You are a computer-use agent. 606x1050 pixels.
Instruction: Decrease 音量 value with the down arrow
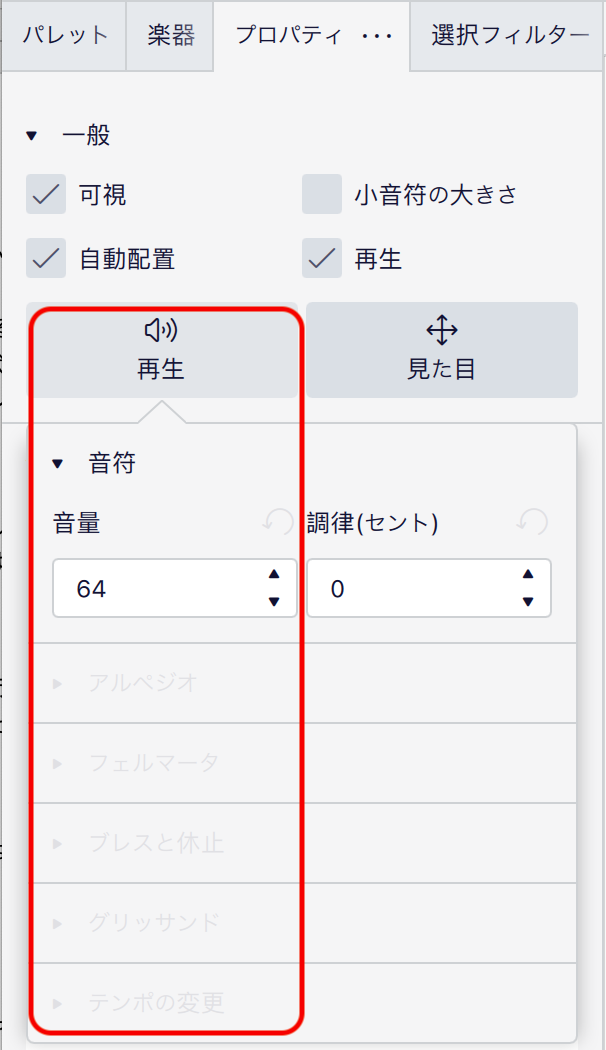click(x=275, y=601)
